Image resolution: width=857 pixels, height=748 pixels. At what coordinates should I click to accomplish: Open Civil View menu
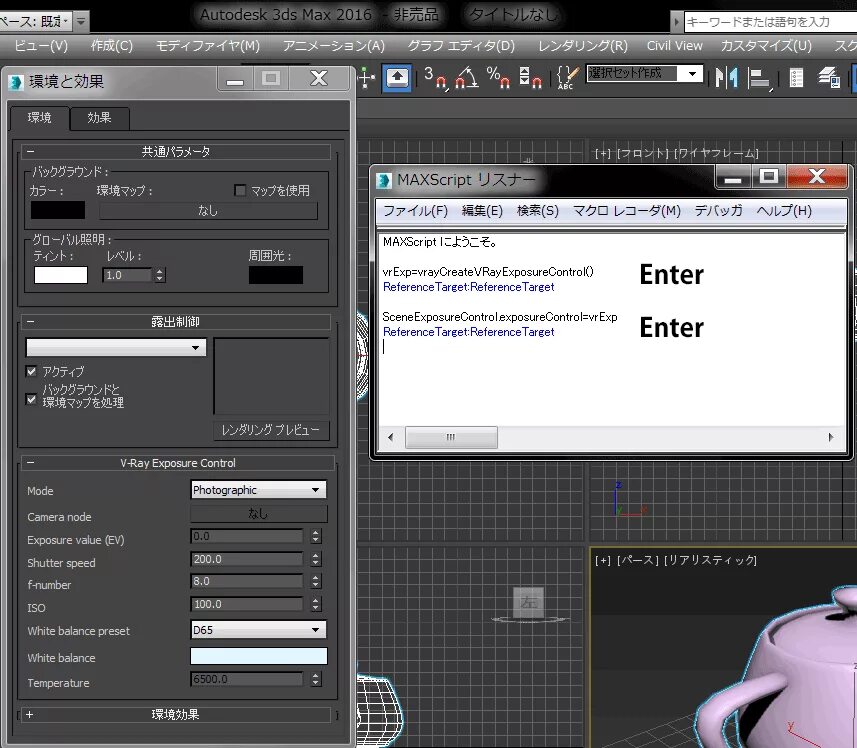(x=674, y=46)
